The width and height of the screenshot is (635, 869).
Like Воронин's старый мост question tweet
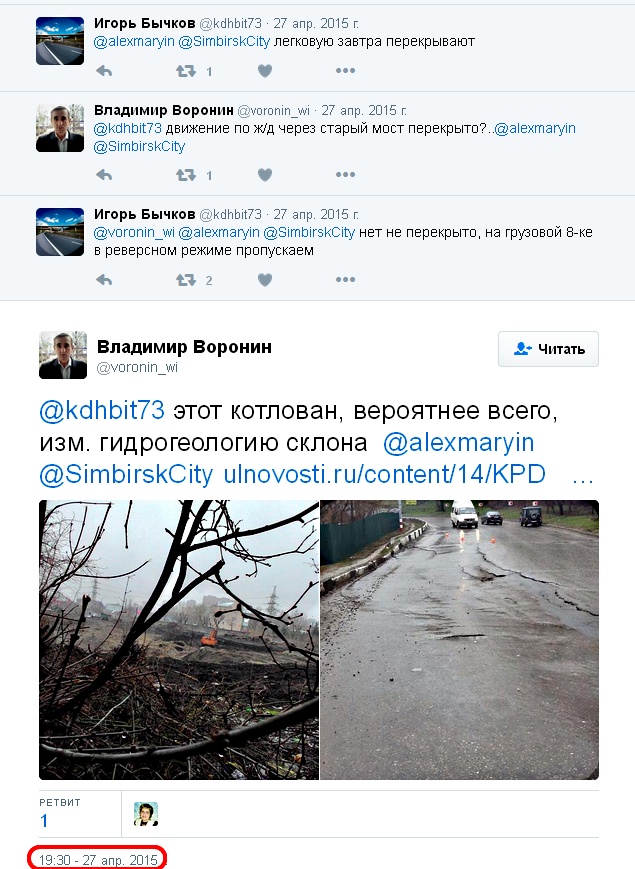[265, 175]
